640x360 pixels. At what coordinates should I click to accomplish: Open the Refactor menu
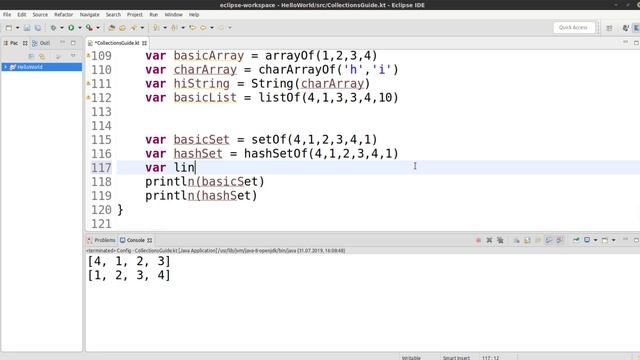pyautogui.click(x=64, y=14)
